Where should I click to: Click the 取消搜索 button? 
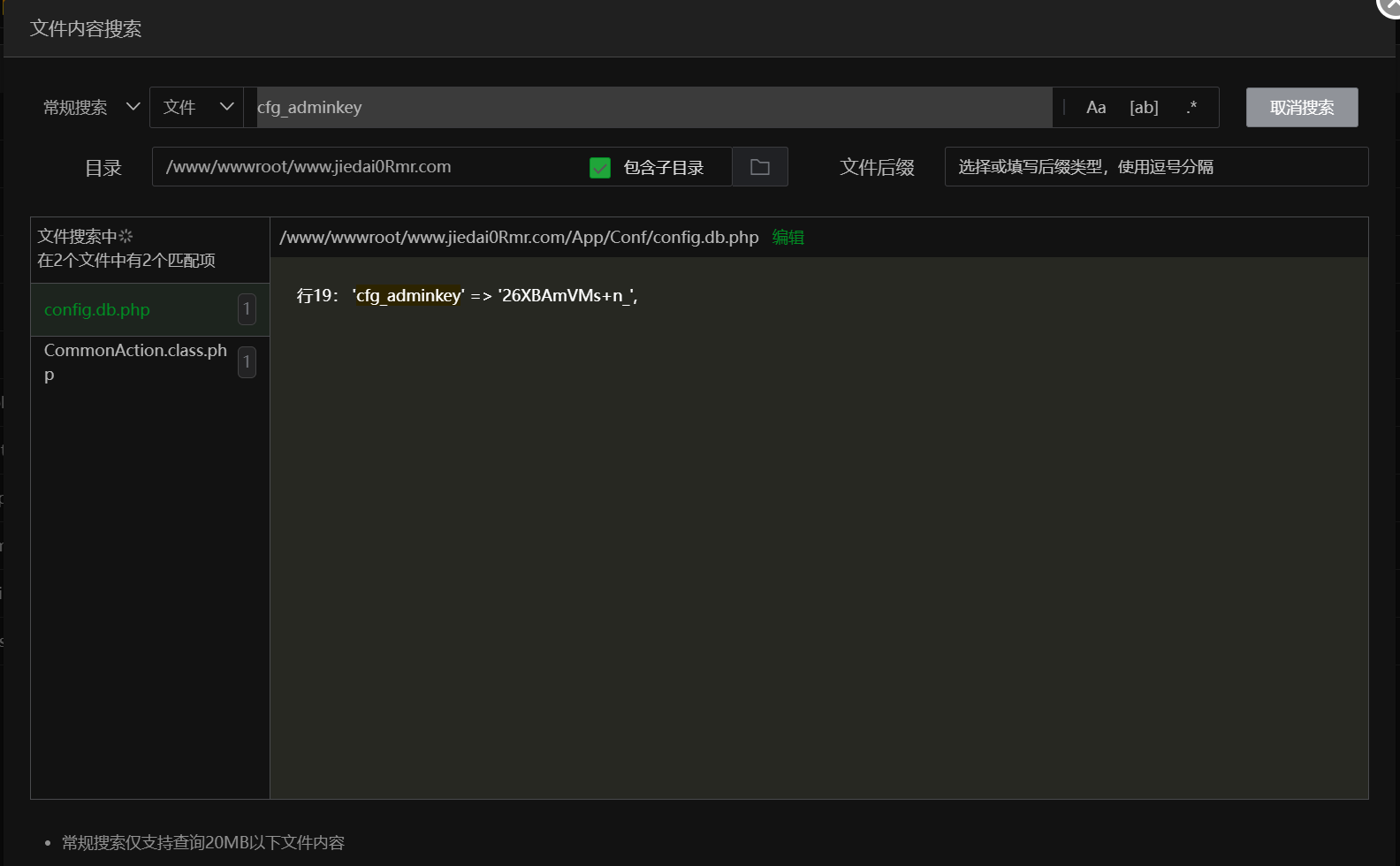pyautogui.click(x=1301, y=108)
